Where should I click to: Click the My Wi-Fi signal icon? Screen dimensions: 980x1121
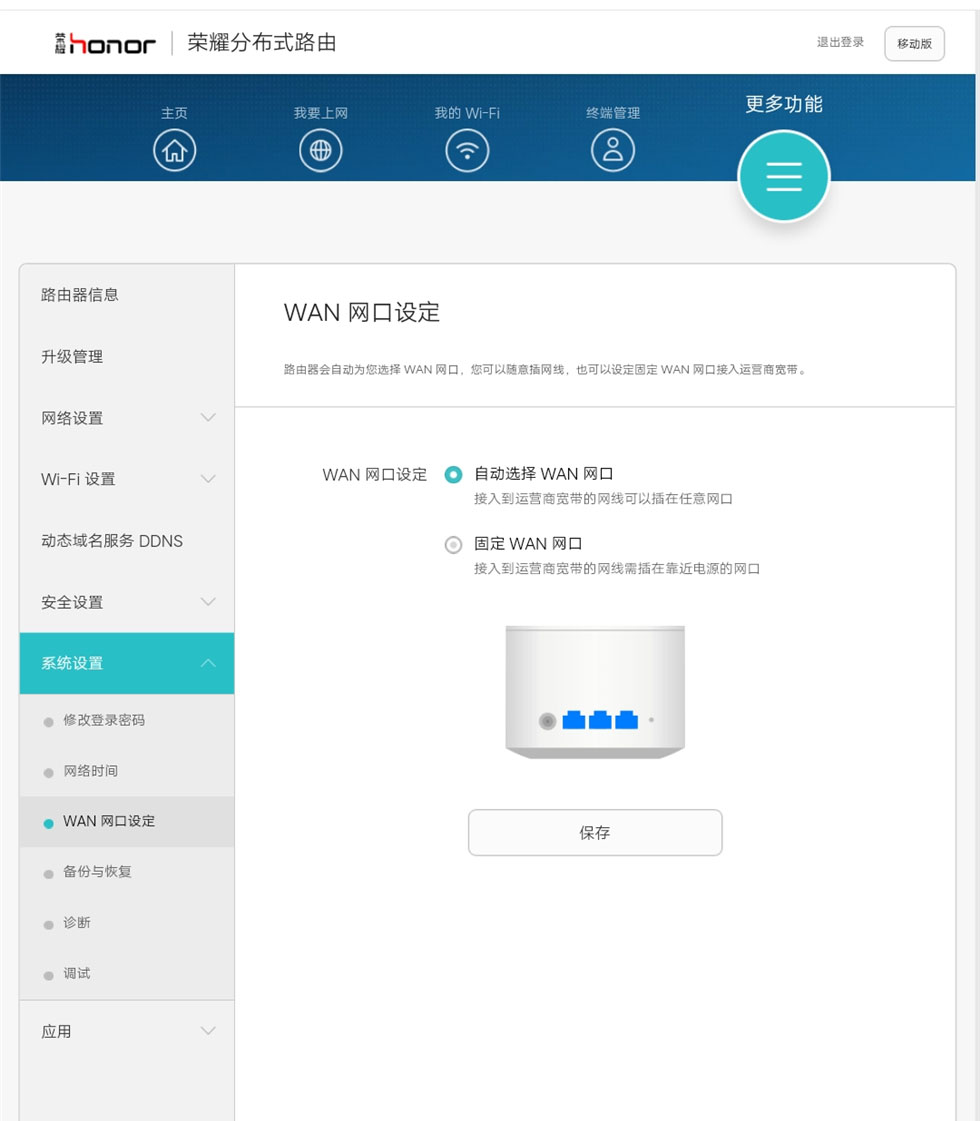pos(466,151)
